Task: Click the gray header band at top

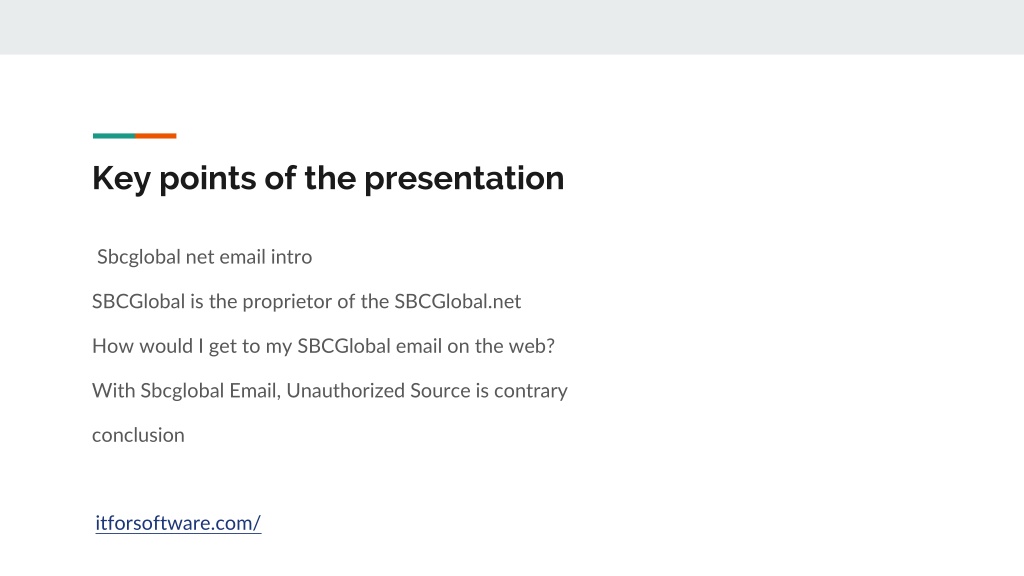Action: (x=512, y=27)
